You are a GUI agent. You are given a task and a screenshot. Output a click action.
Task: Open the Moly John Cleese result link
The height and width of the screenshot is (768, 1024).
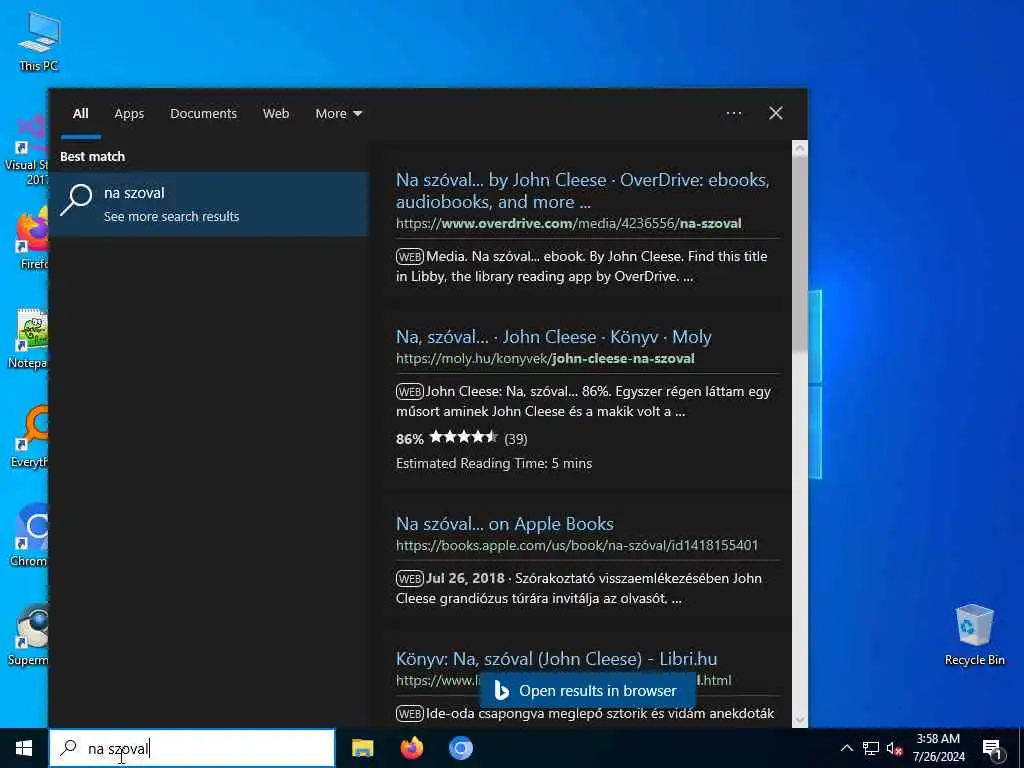point(553,337)
